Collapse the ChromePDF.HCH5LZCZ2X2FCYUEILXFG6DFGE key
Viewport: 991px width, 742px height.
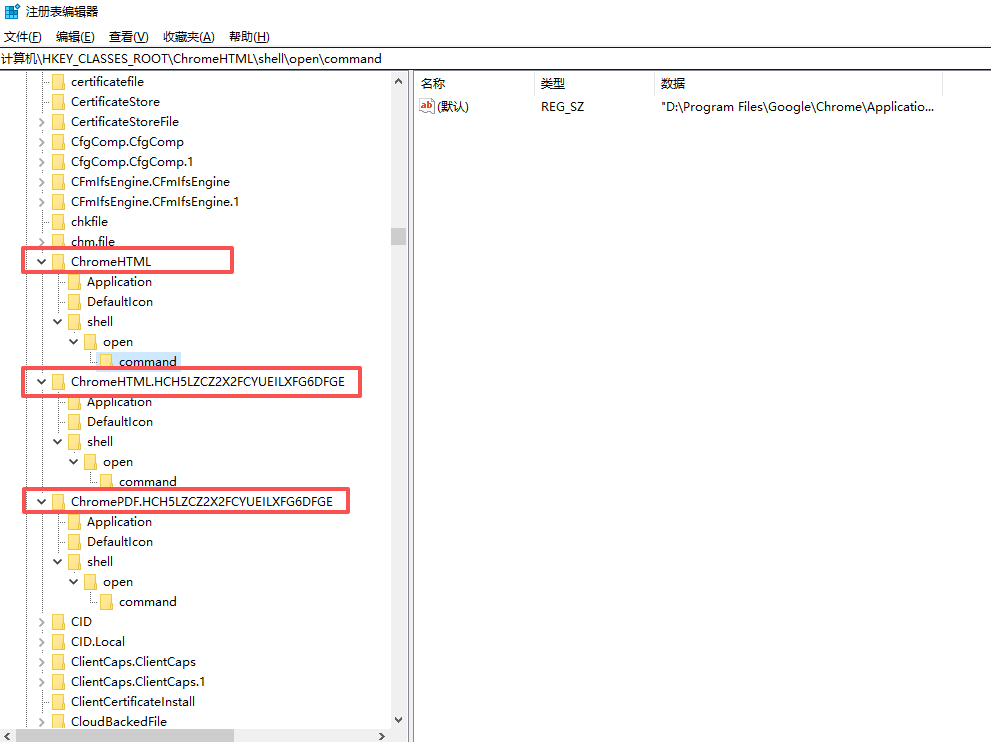pyautogui.click(x=42, y=502)
